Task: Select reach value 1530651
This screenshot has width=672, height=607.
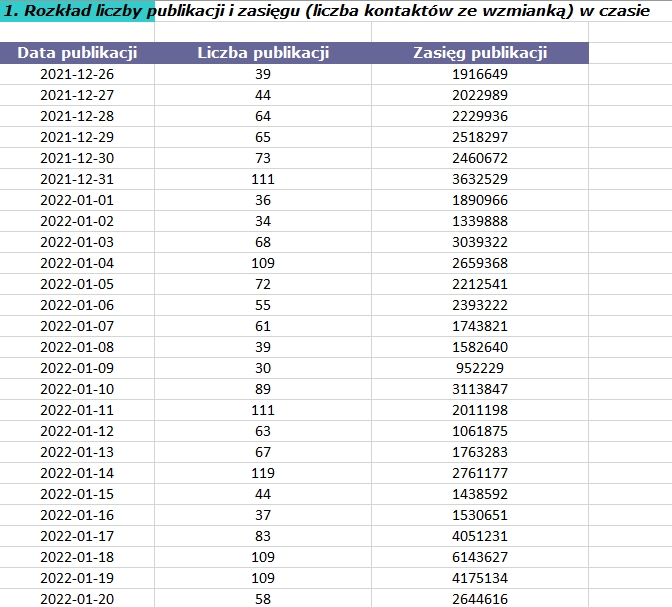Action: (x=480, y=515)
